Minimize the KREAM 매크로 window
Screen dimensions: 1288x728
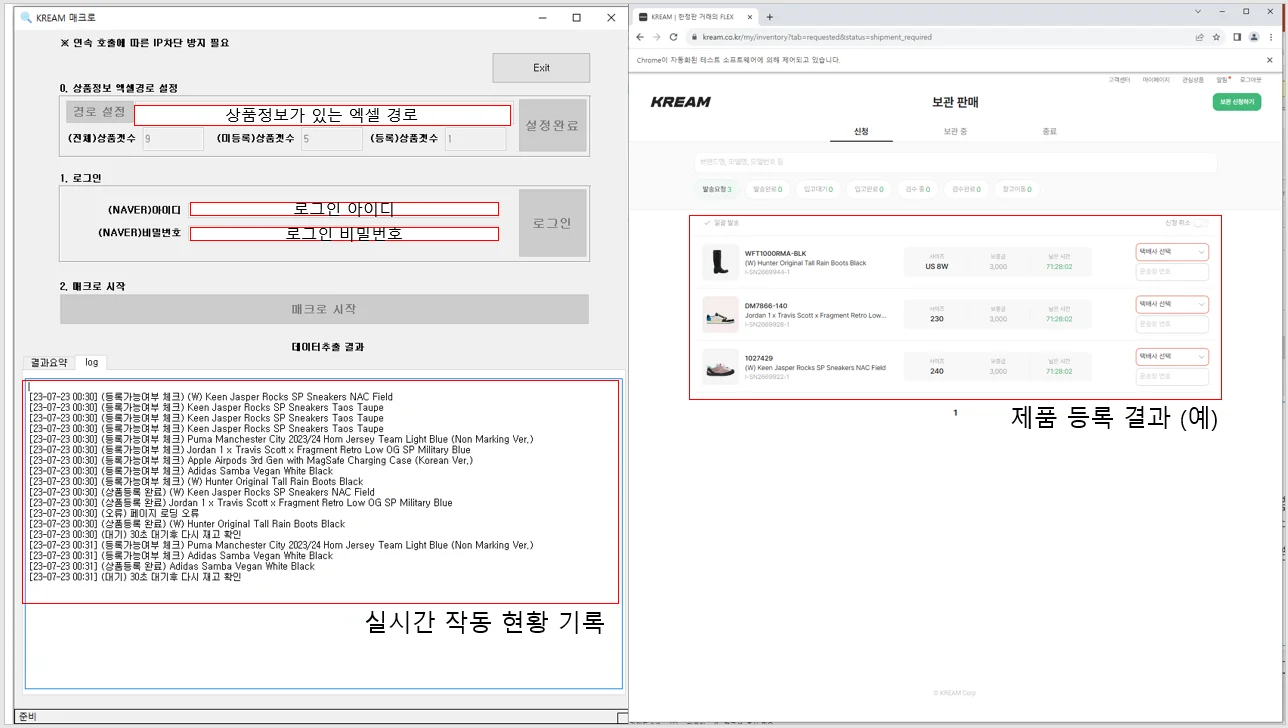[542, 18]
